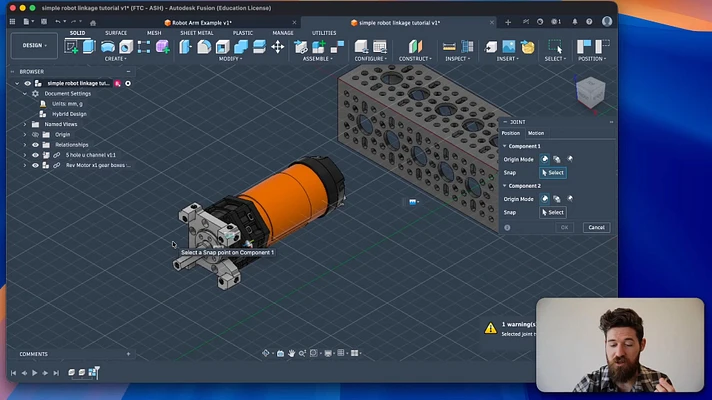The width and height of the screenshot is (712, 400).
Task: Open the CREATE dropdown menu
Action: (x=115, y=59)
